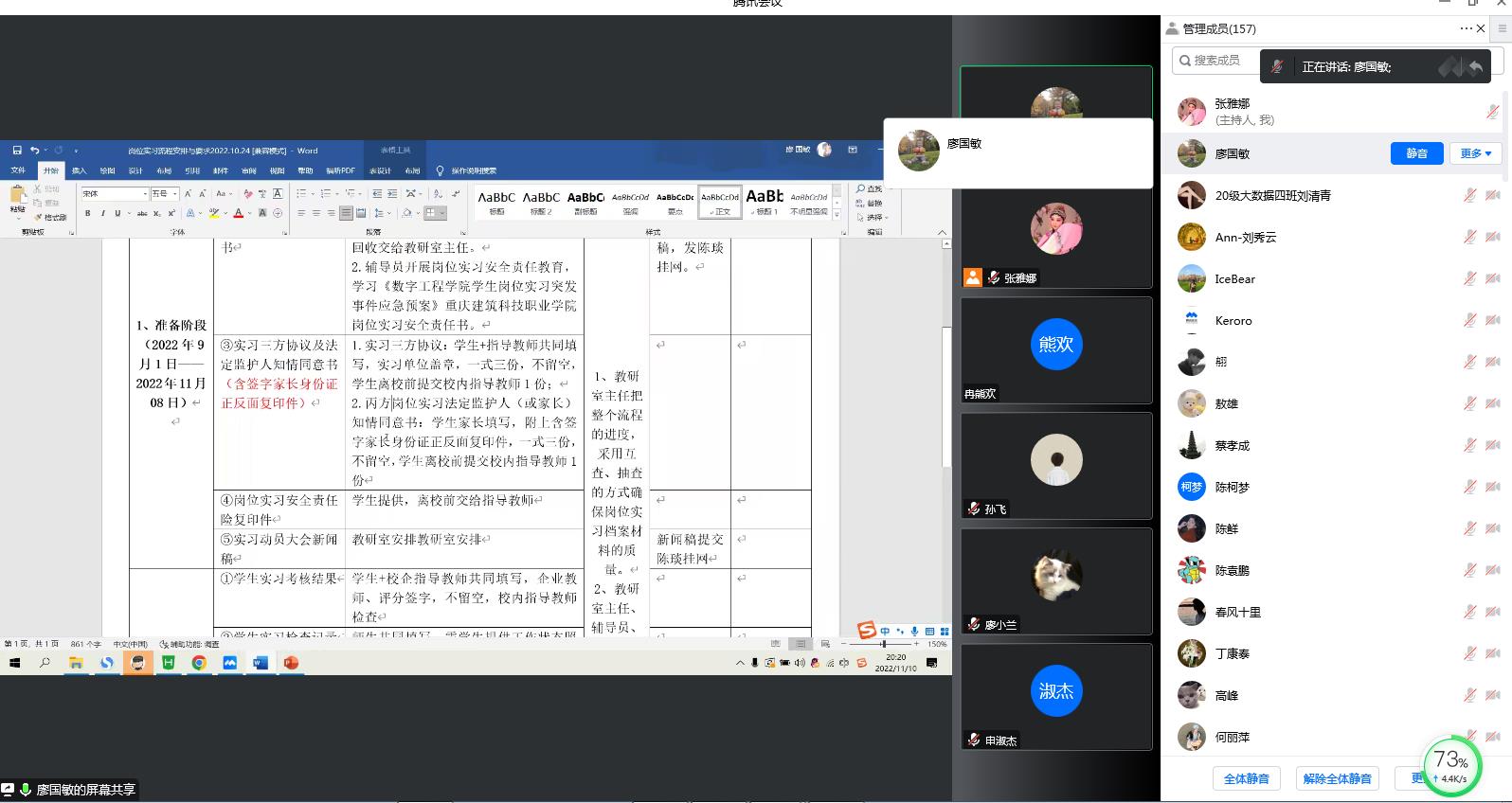Toggle microphone for 张雅娜 in member list

[x=1492, y=112]
